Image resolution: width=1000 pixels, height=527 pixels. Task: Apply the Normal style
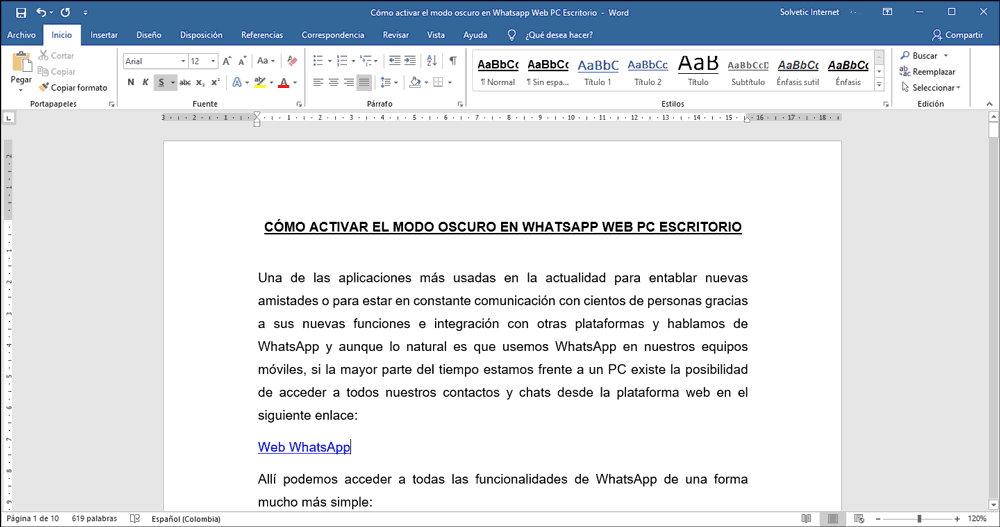[x=498, y=71]
